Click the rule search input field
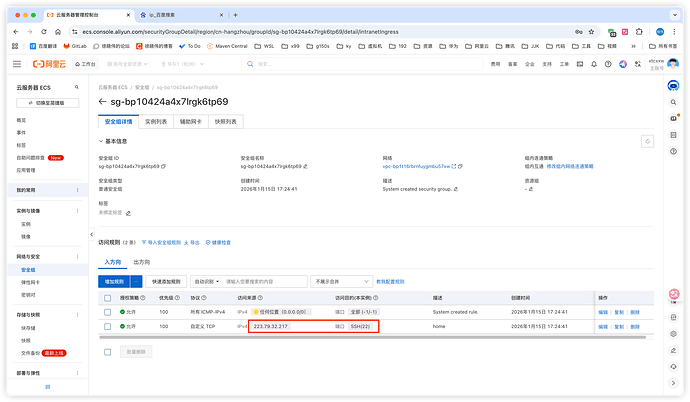This screenshot has height=402, width=690. coord(263,282)
